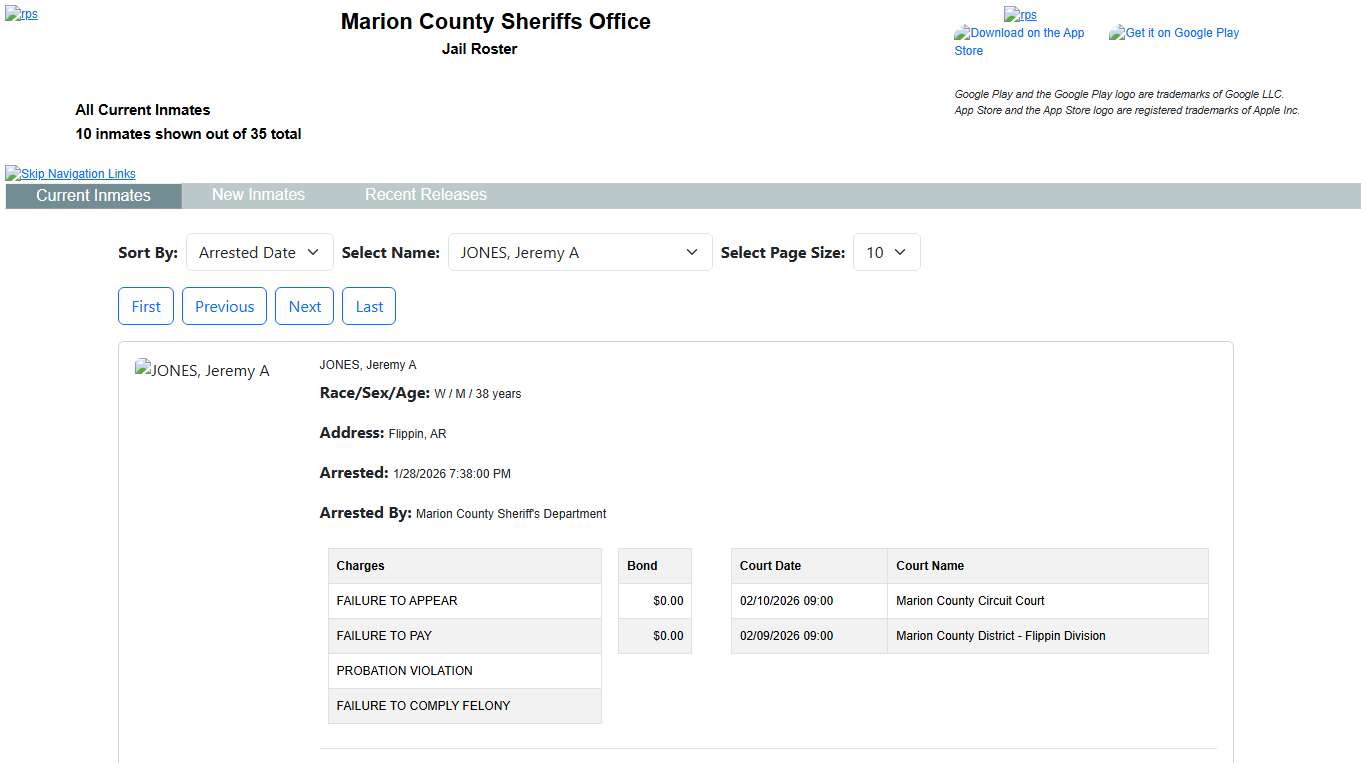The height and width of the screenshot is (768, 1366).
Task: Go to the First page of inmates
Action: point(146,307)
